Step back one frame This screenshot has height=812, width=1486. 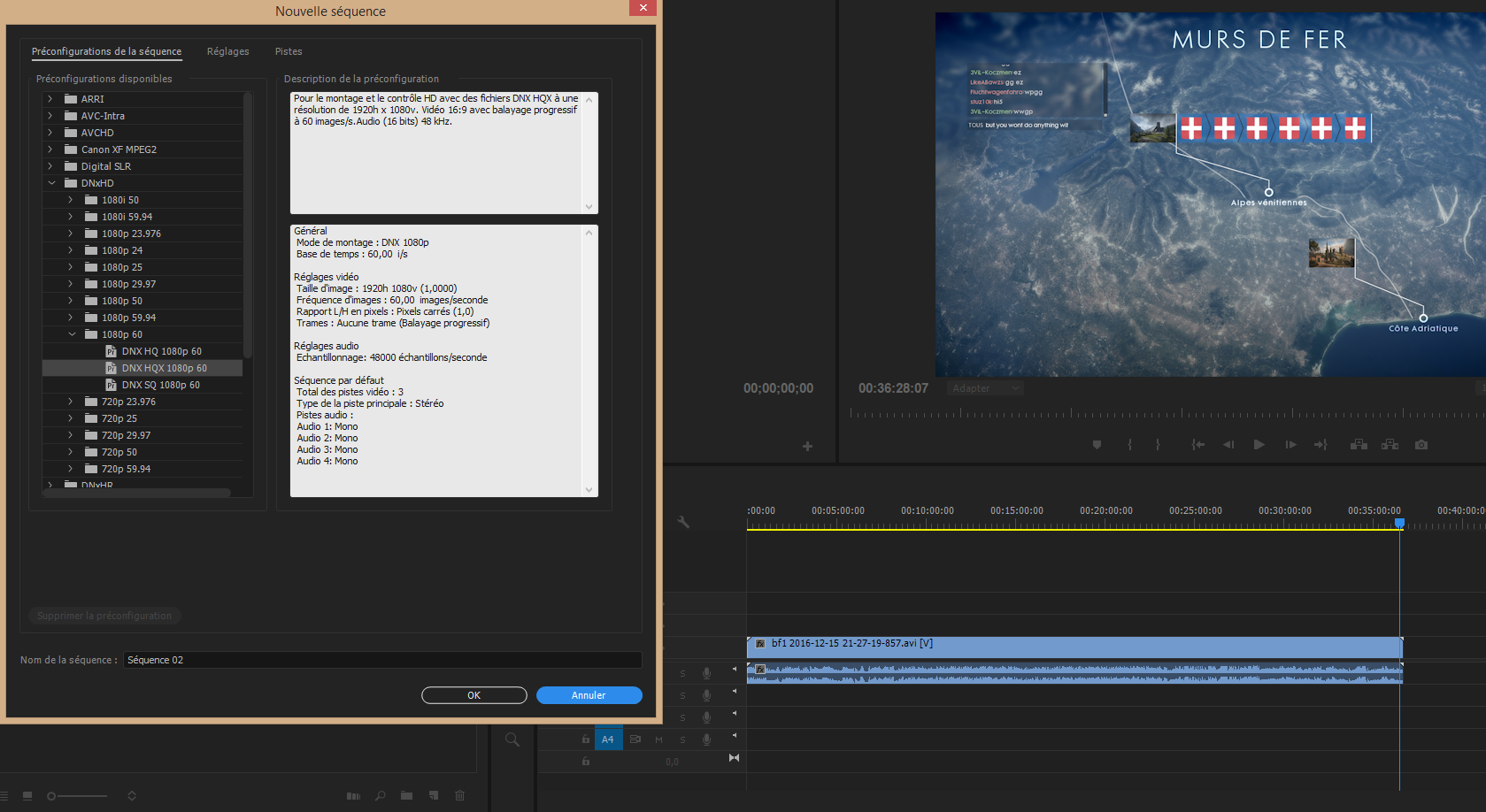coord(1228,445)
